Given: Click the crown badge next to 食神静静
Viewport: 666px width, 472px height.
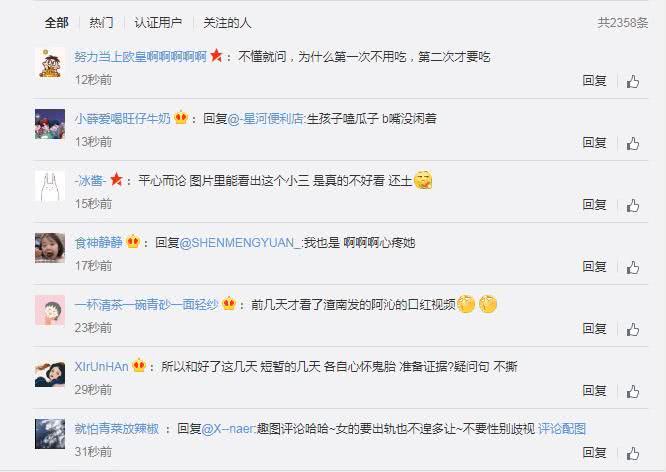Looking at the screenshot, I should click(133, 241).
